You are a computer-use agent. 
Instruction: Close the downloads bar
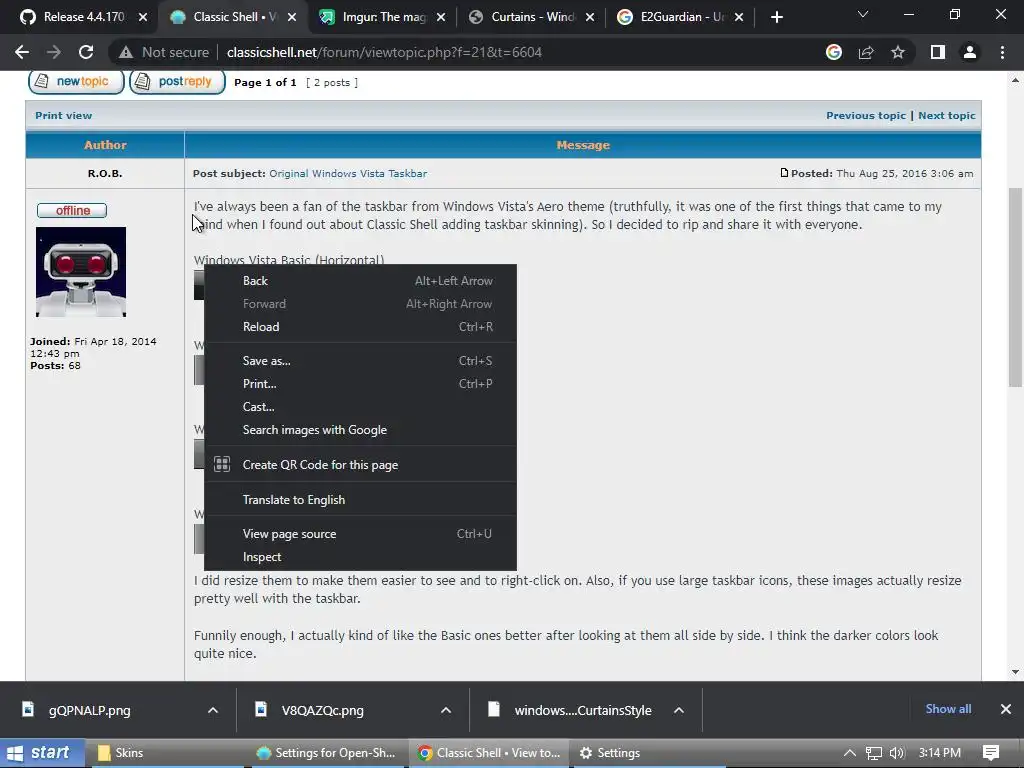[x=1006, y=709]
